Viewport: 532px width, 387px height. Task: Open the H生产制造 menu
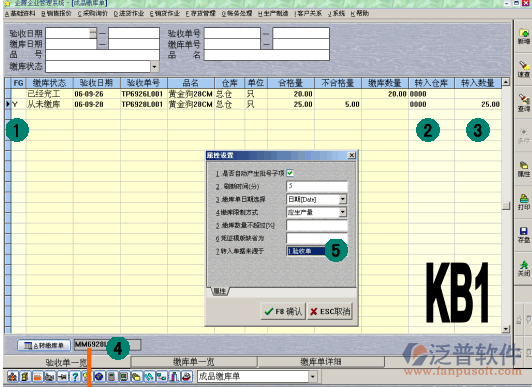point(273,14)
